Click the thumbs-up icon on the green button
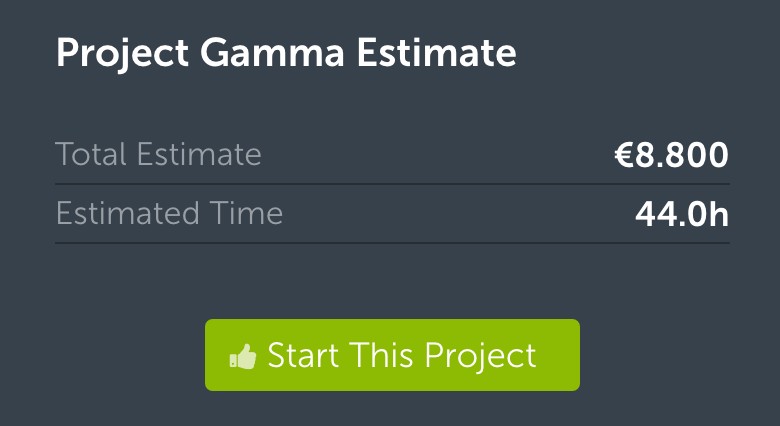Screen dimensions: 780x426 (x=243, y=356)
